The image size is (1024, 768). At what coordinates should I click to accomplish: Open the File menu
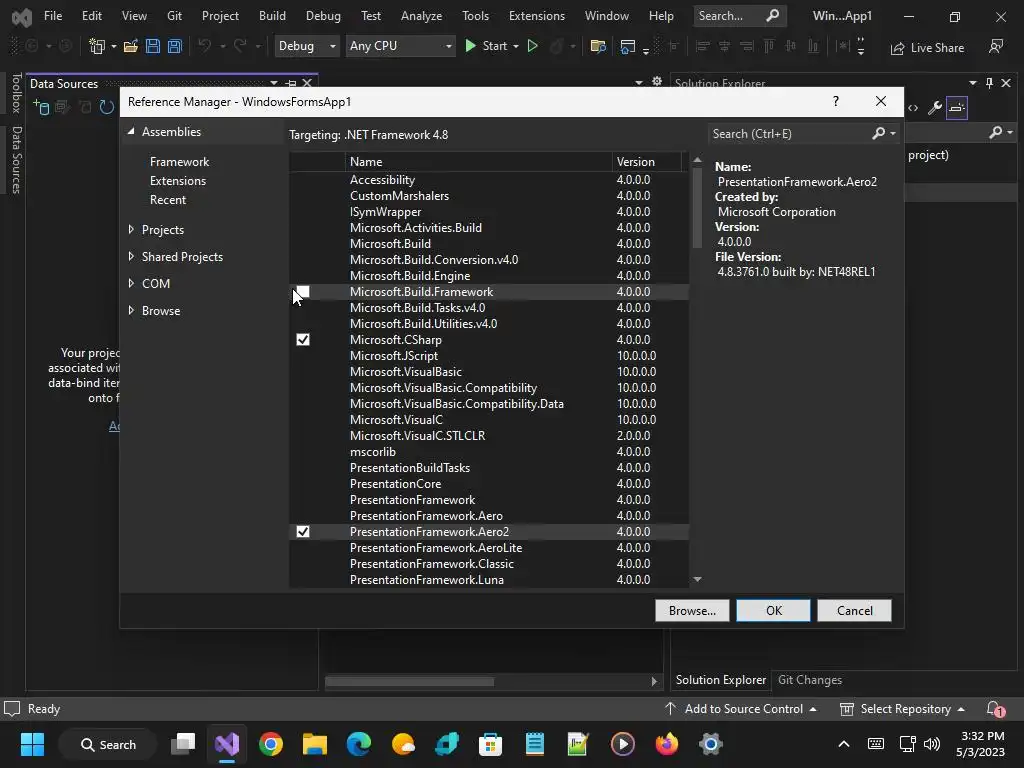(53, 16)
